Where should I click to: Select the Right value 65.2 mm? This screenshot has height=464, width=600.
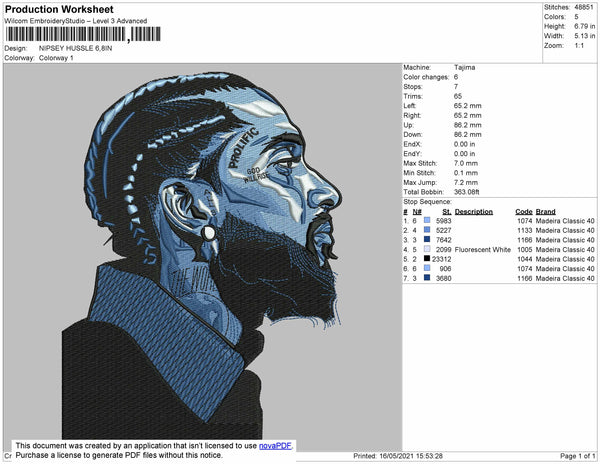pyautogui.click(x=468, y=115)
